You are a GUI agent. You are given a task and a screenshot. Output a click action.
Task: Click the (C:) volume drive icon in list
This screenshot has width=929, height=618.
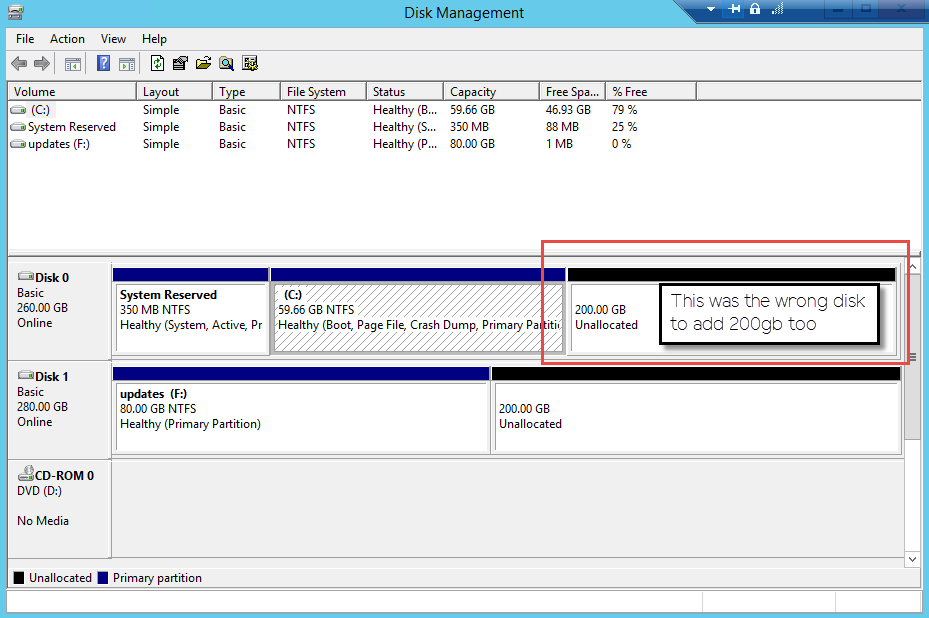pos(18,110)
